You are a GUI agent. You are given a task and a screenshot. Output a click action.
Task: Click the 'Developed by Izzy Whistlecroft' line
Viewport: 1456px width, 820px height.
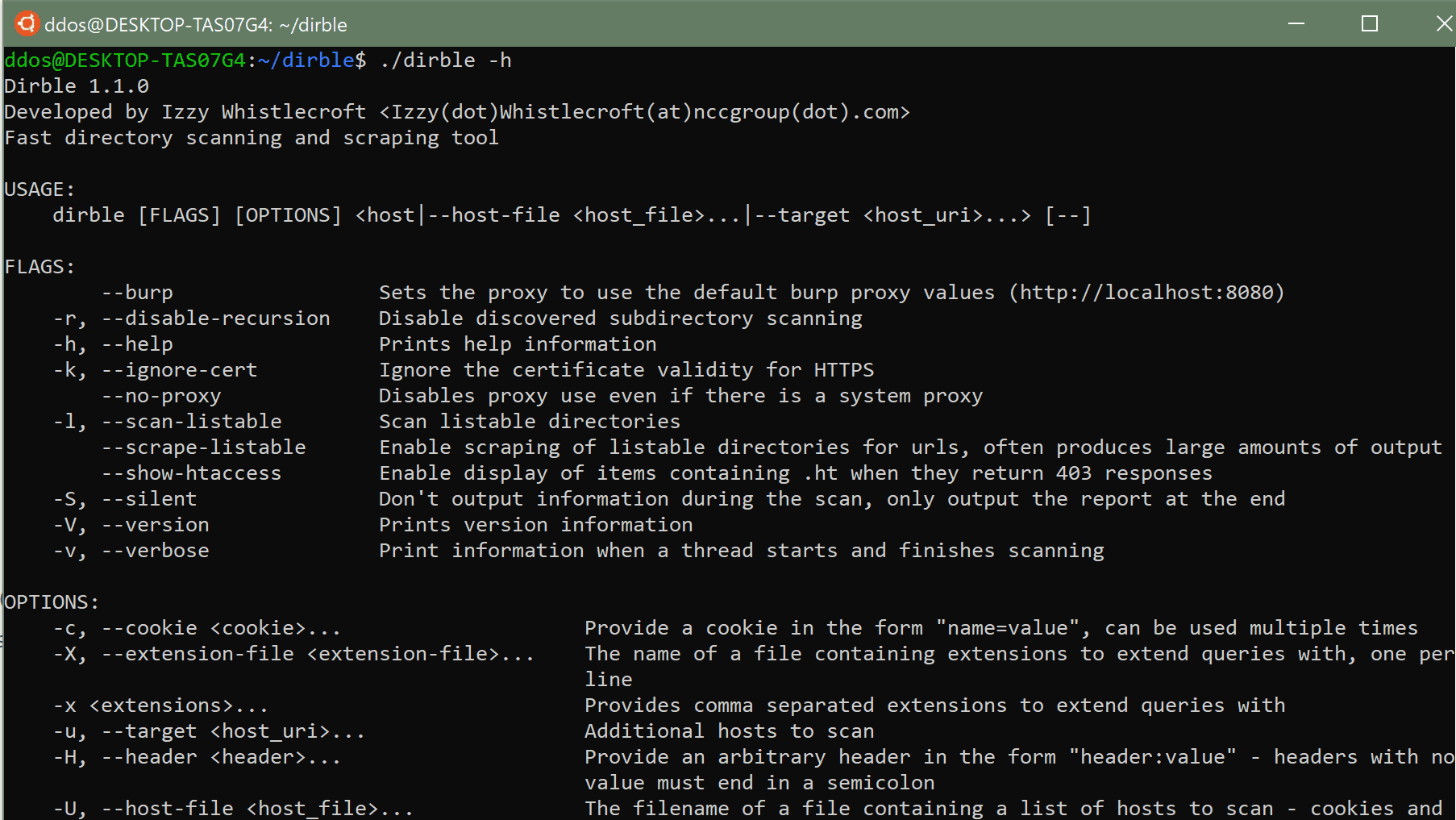coord(457,112)
